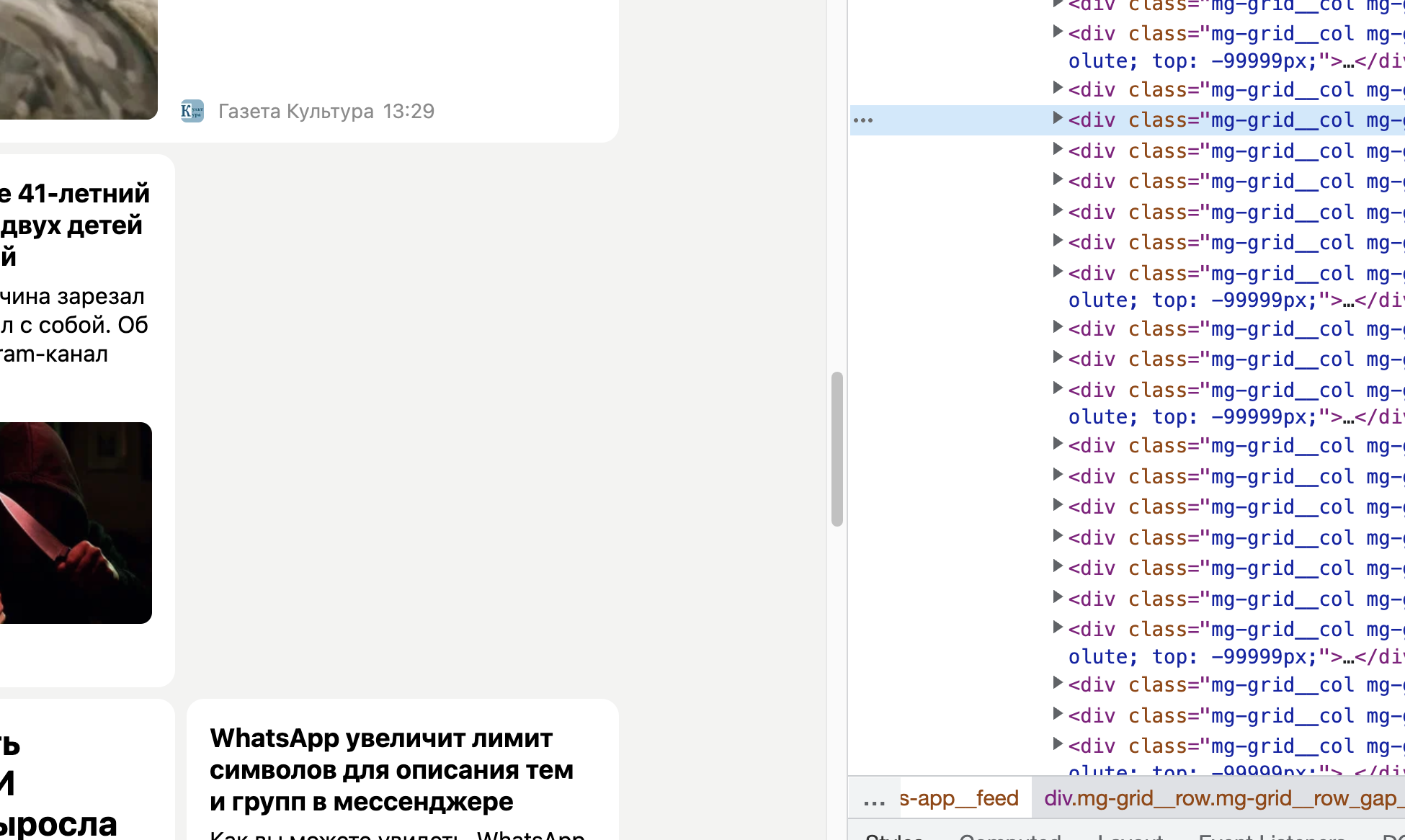1405x840 pixels.
Task: Open the WhatsApp увеличит лимит article headline
Action: pyautogui.click(x=391, y=769)
